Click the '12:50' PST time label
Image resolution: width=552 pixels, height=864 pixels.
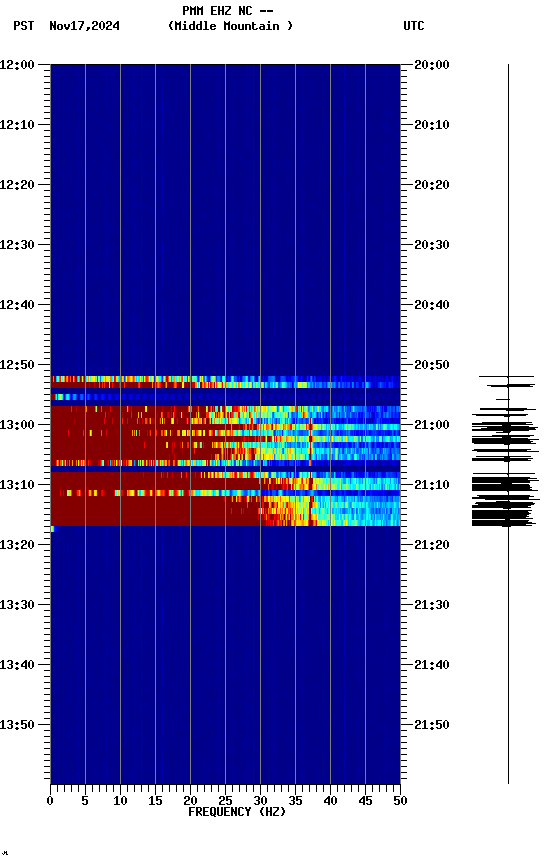17,365
